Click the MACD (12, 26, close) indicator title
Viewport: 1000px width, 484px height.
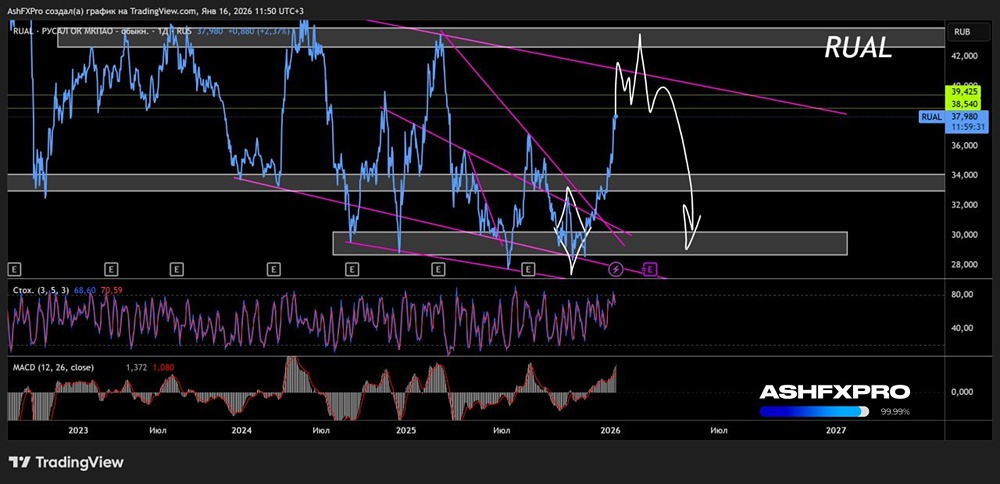point(54,367)
